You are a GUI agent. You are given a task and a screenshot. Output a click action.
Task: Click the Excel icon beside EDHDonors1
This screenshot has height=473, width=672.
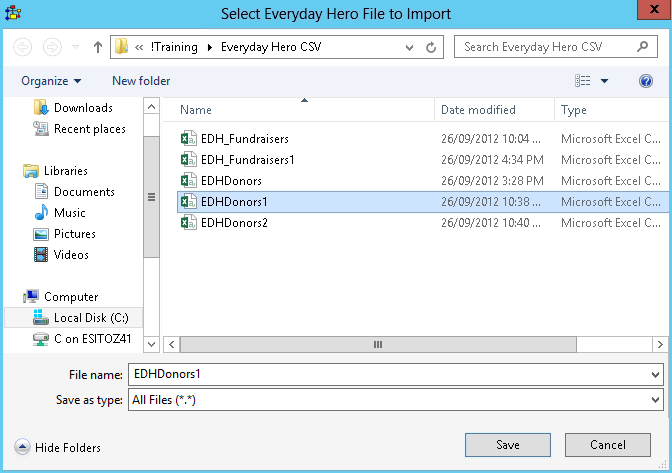(x=189, y=201)
